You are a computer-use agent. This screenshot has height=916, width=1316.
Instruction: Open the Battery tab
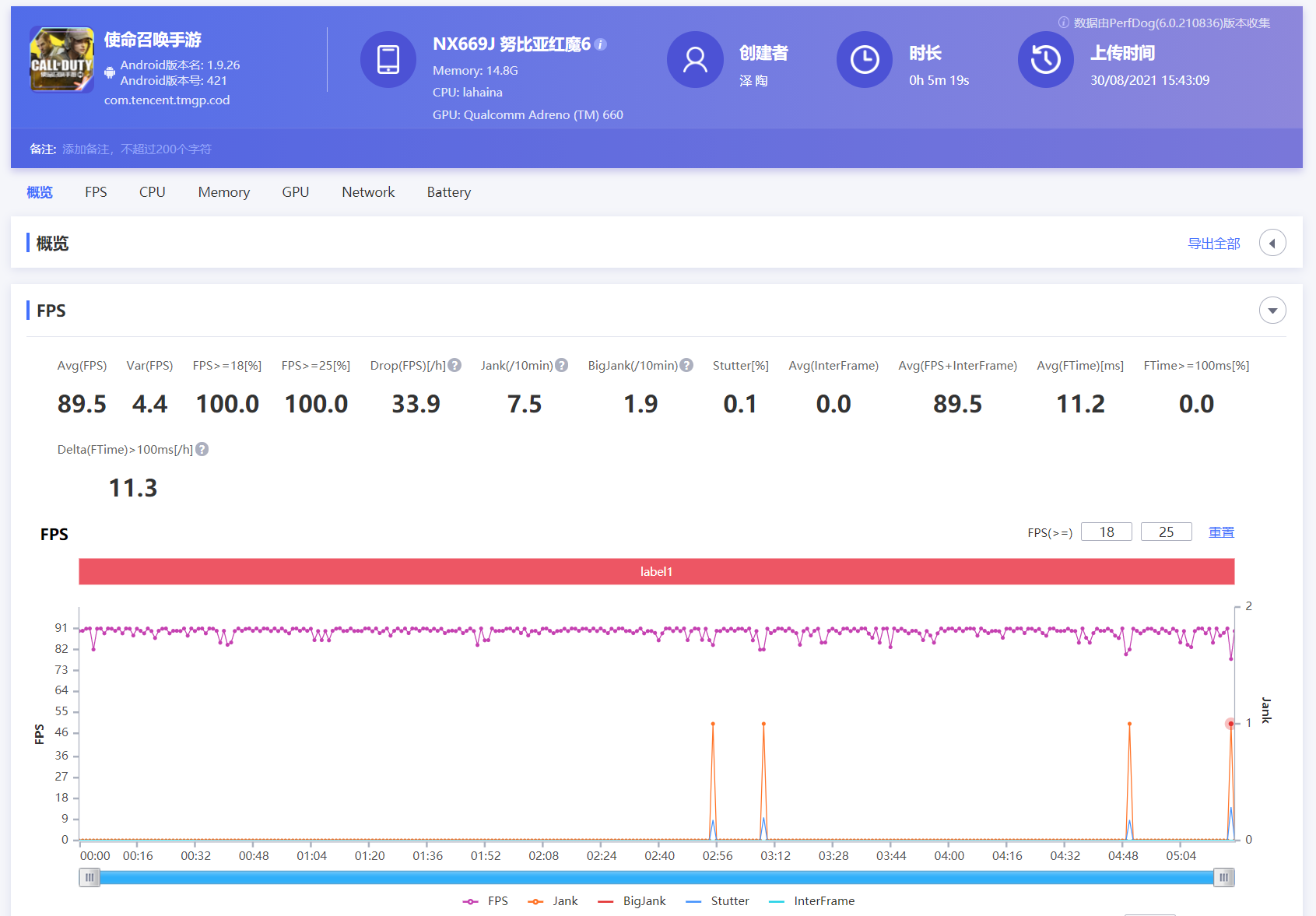[449, 192]
